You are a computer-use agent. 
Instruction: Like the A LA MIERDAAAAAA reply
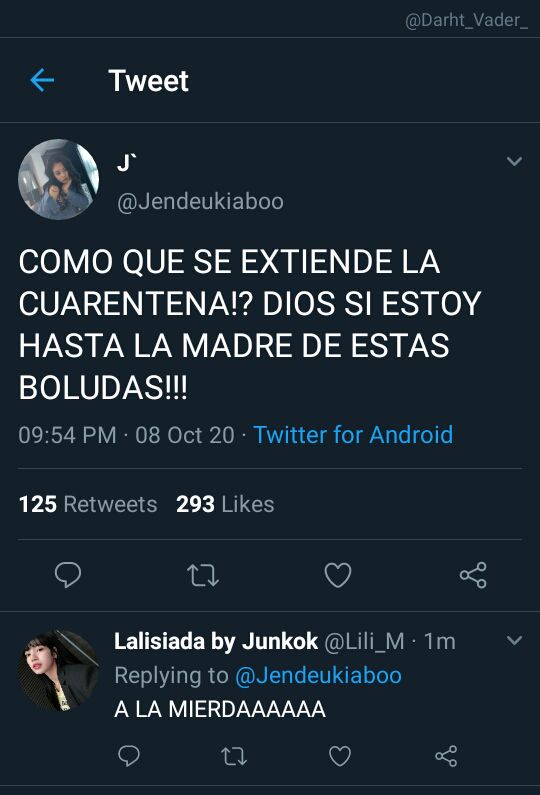(340, 756)
